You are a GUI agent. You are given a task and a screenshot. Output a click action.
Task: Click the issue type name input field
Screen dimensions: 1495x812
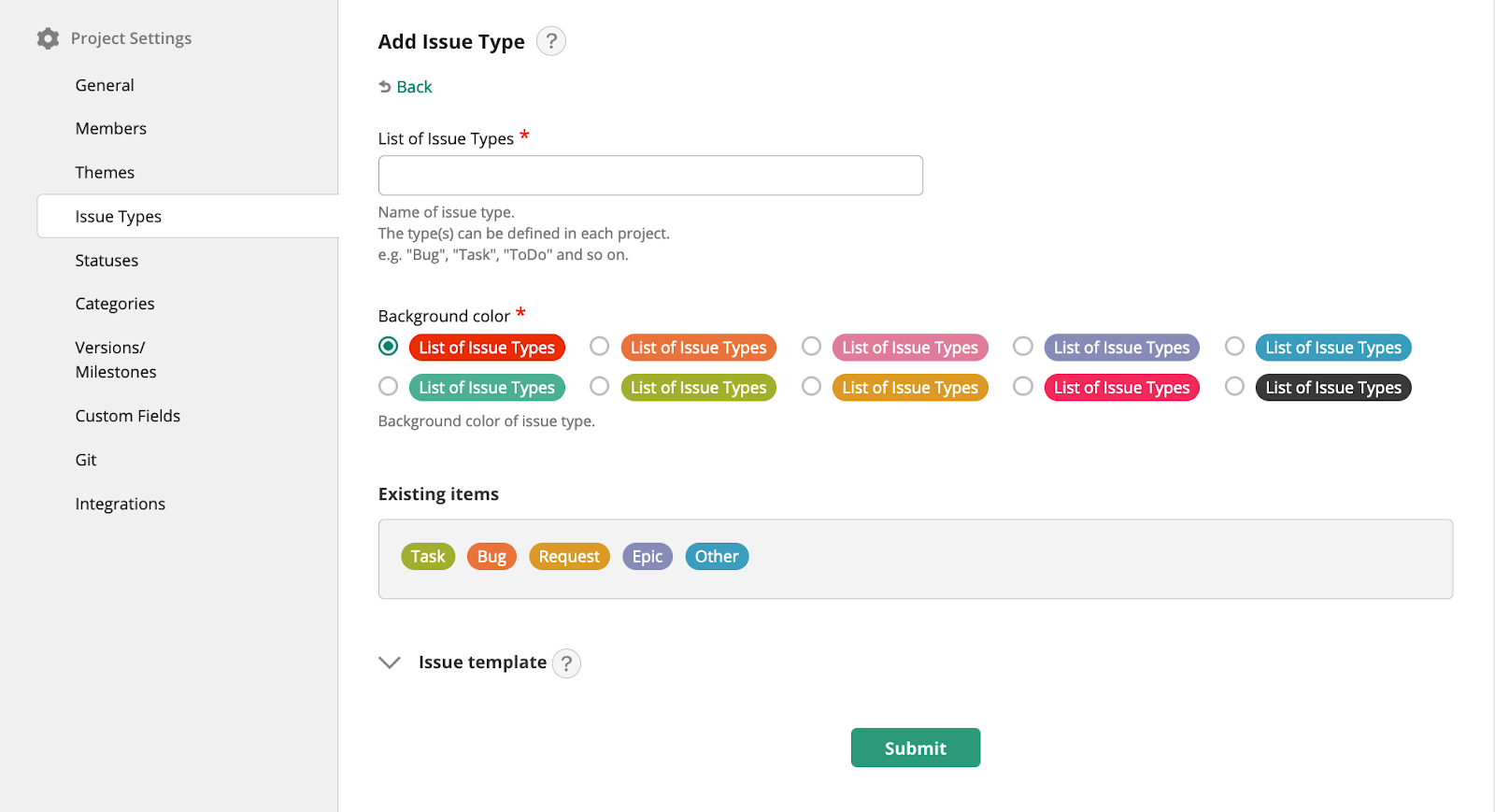[650, 176]
